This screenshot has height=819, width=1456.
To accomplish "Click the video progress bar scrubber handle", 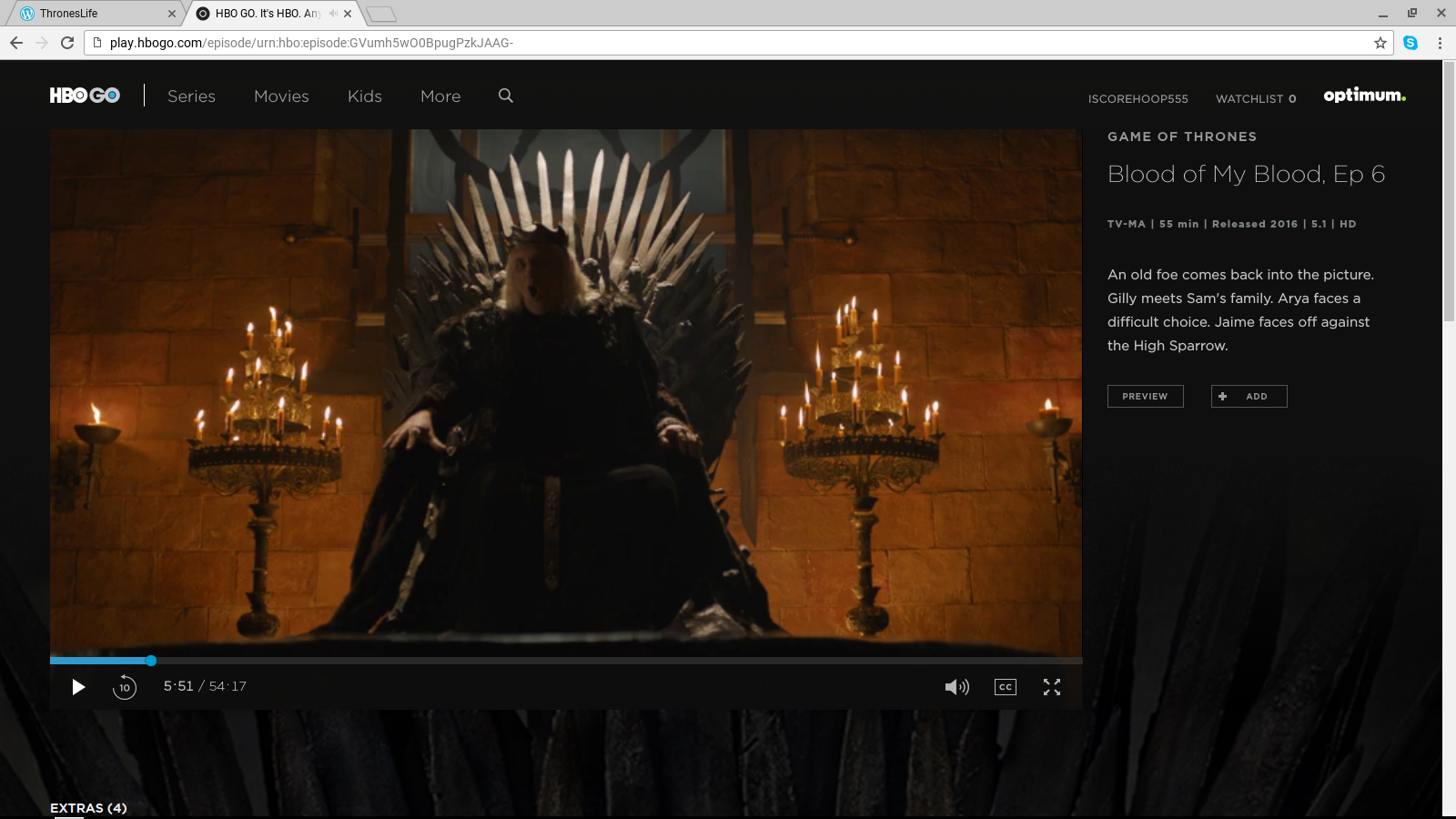I will click(x=151, y=661).
